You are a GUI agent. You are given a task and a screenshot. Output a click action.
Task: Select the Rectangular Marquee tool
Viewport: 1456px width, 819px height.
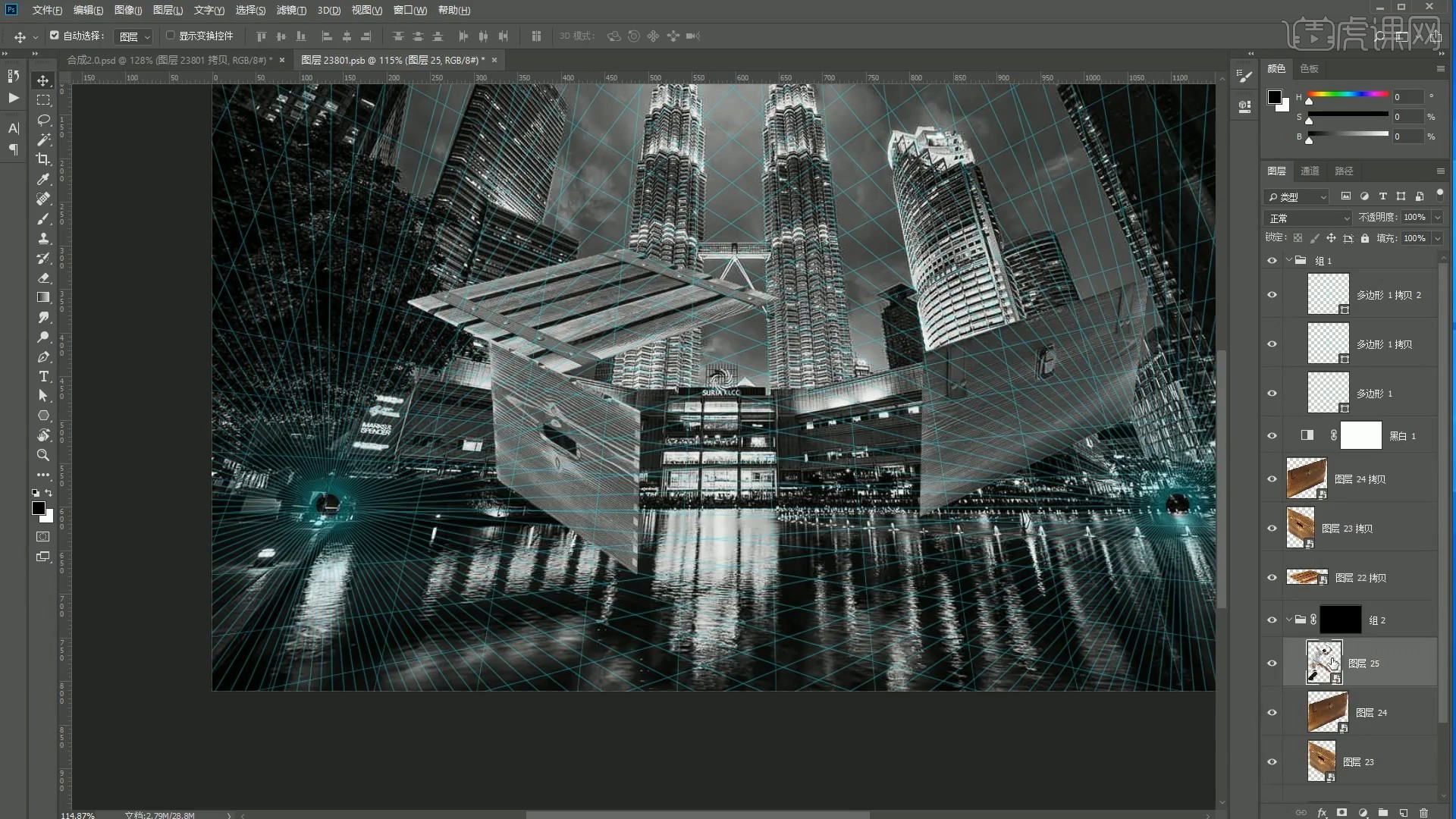(x=43, y=100)
